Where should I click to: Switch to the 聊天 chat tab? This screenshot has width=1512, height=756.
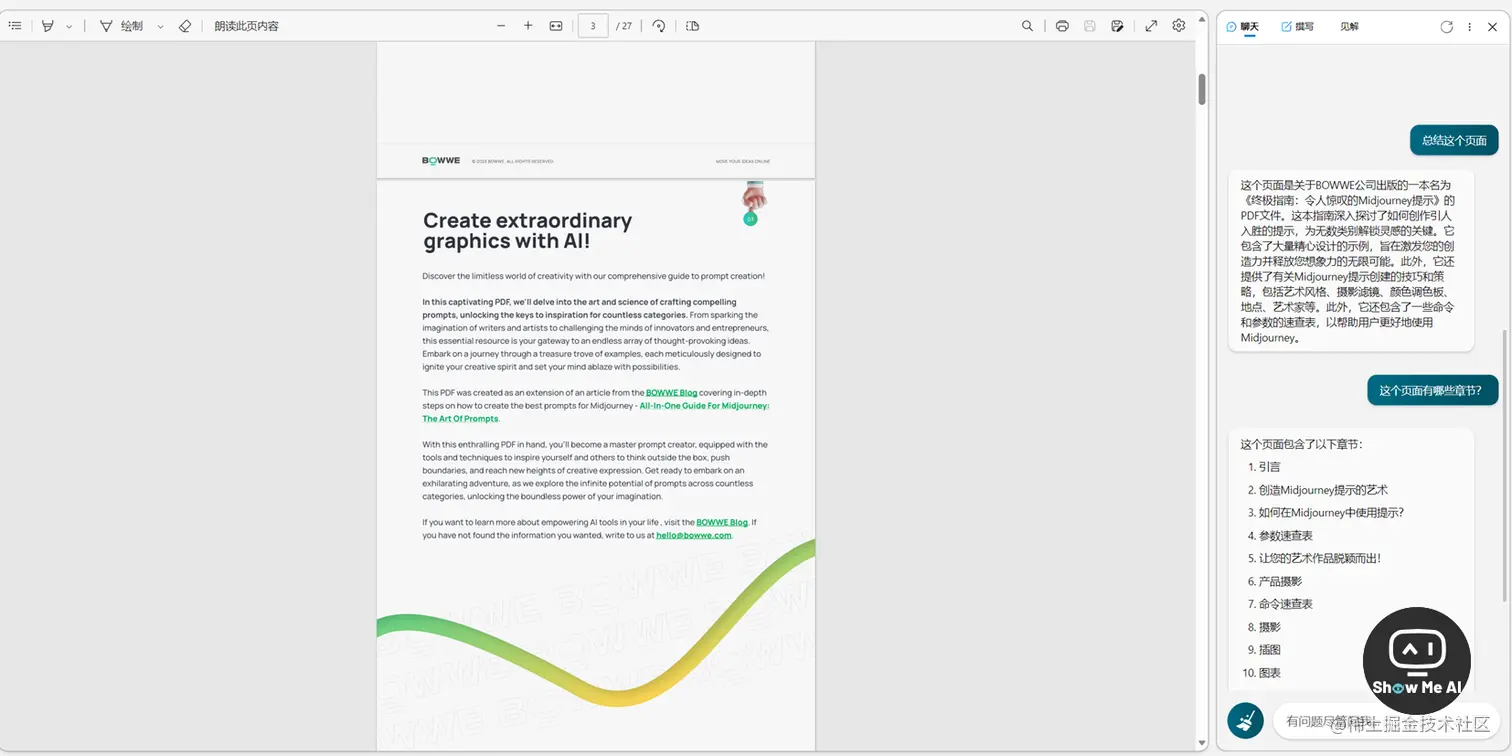1243,27
